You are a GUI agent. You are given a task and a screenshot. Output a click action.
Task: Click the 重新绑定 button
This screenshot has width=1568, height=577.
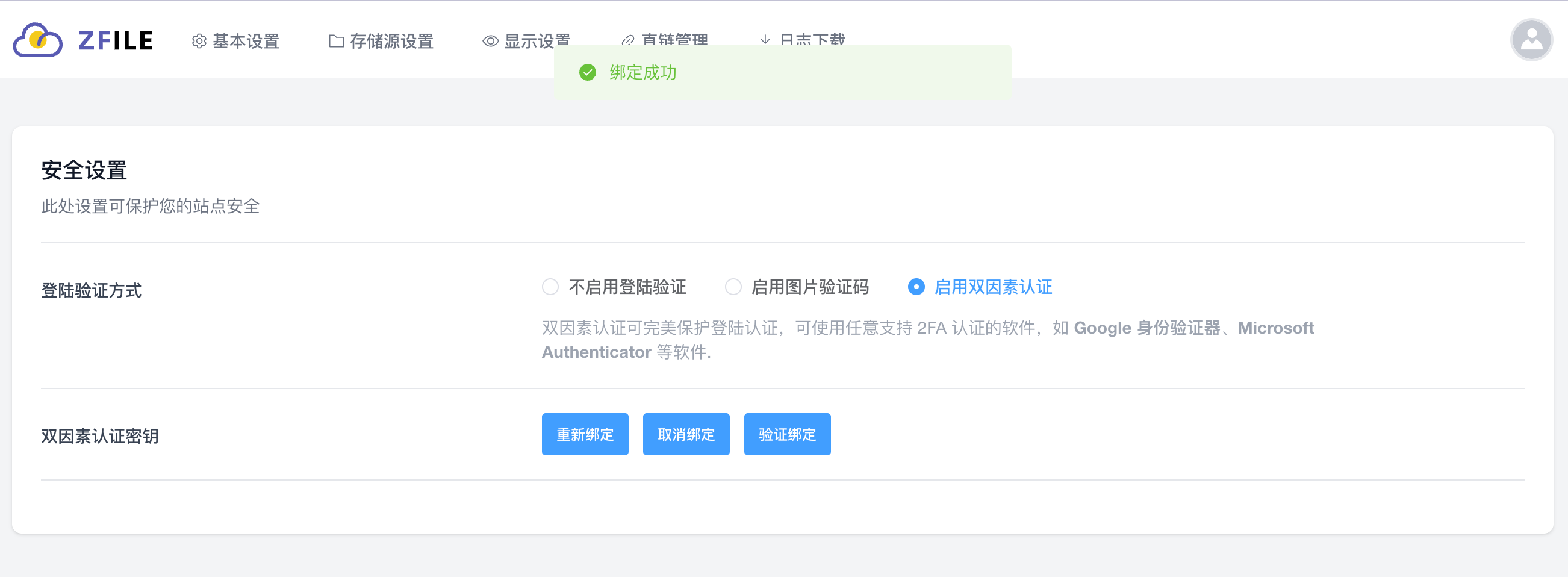[x=584, y=434]
